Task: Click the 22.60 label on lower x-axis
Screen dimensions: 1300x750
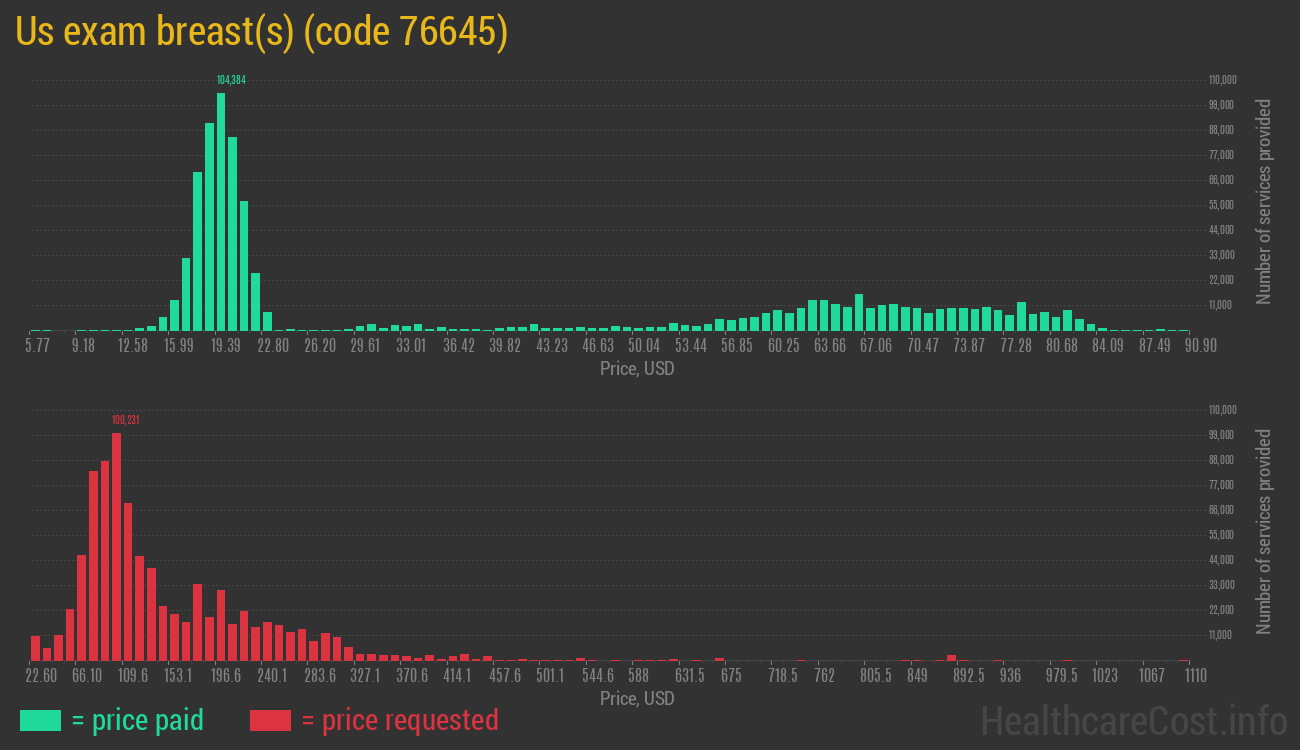Action: click(x=41, y=676)
